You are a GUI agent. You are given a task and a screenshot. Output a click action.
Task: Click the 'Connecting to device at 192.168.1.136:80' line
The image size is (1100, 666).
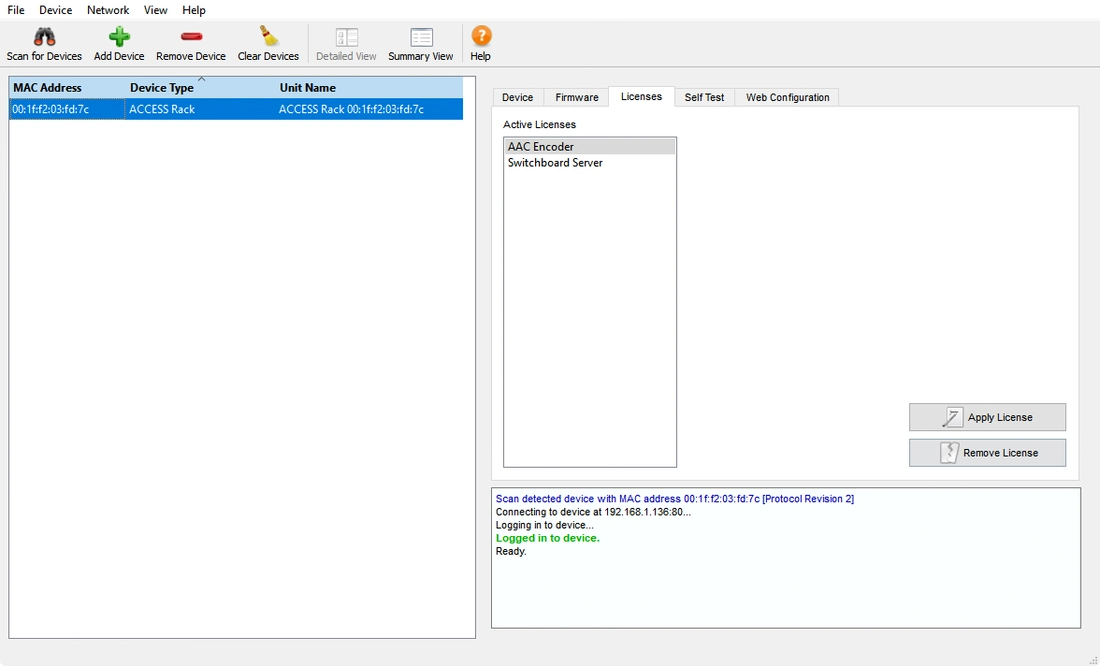click(x=593, y=512)
